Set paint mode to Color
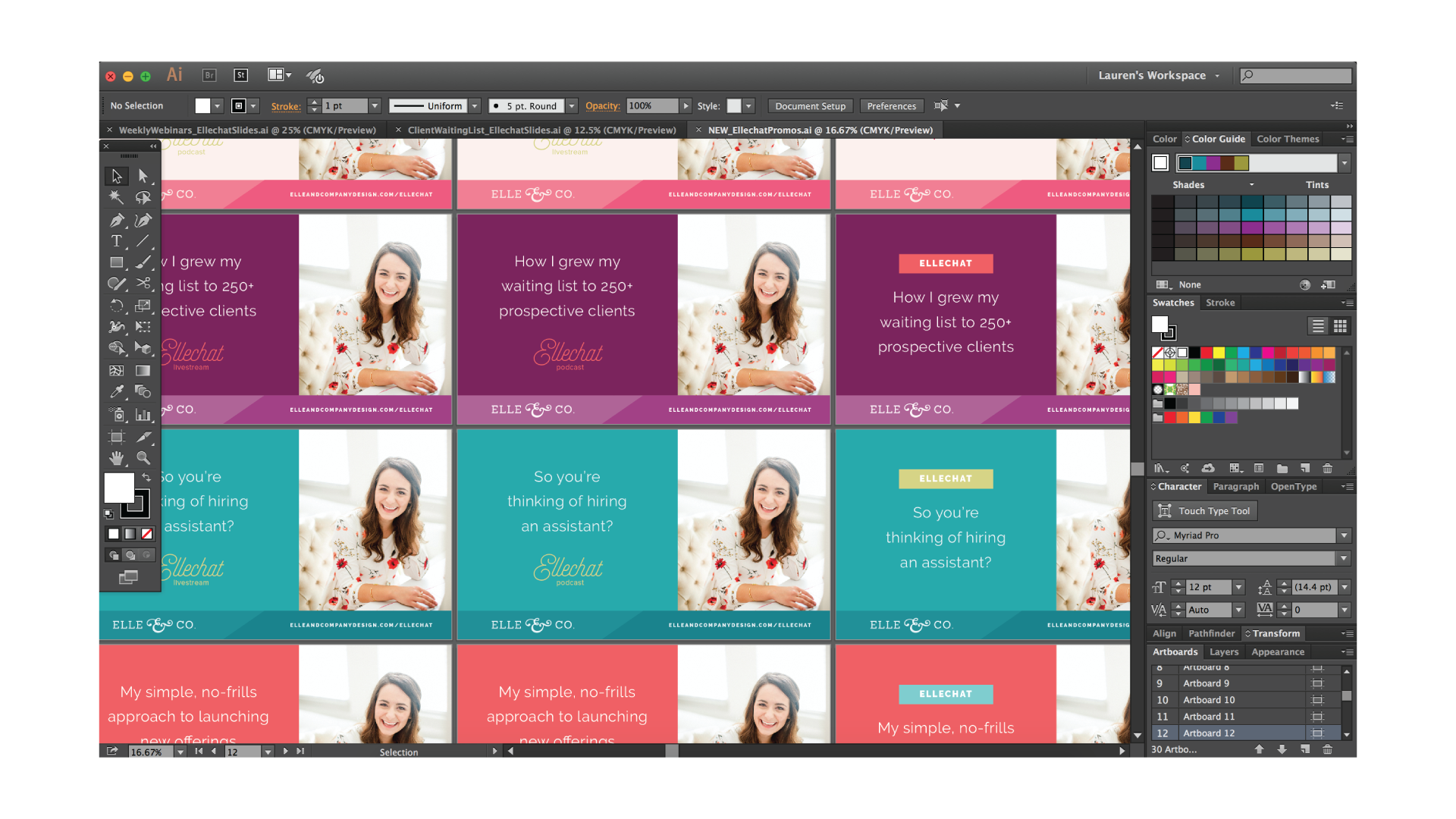This screenshot has width=1456, height=819. tap(114, 534)
